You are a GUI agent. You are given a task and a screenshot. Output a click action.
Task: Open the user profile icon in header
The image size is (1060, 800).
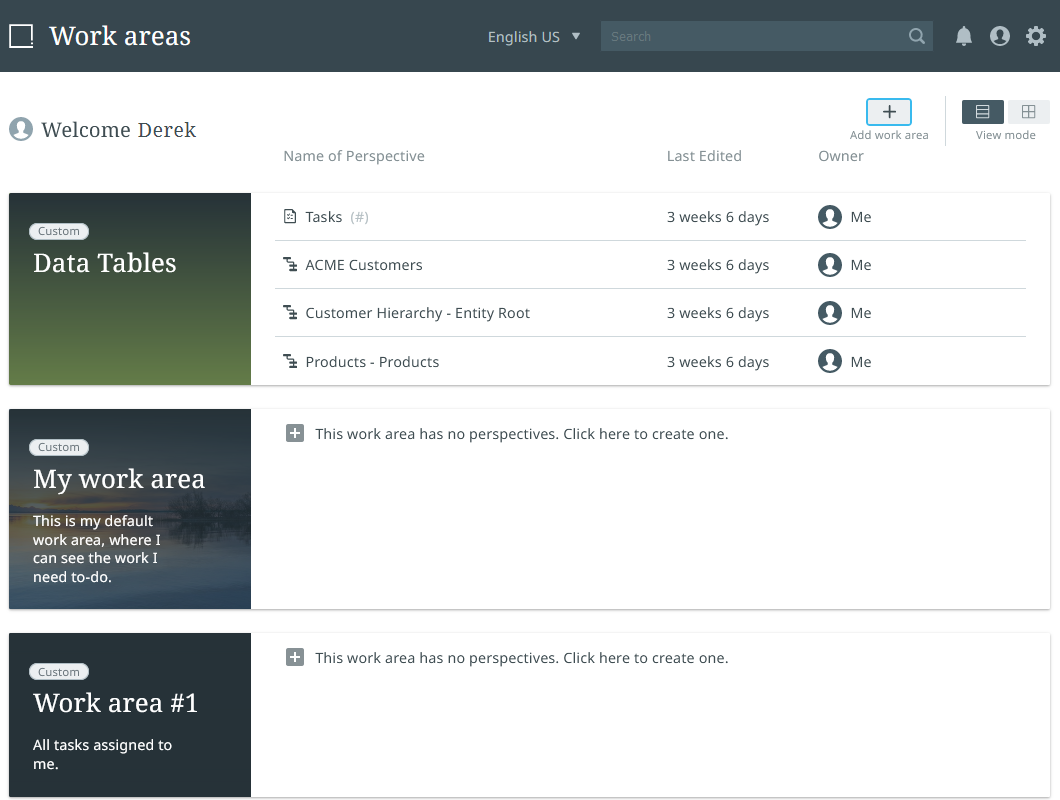(999, 36)
